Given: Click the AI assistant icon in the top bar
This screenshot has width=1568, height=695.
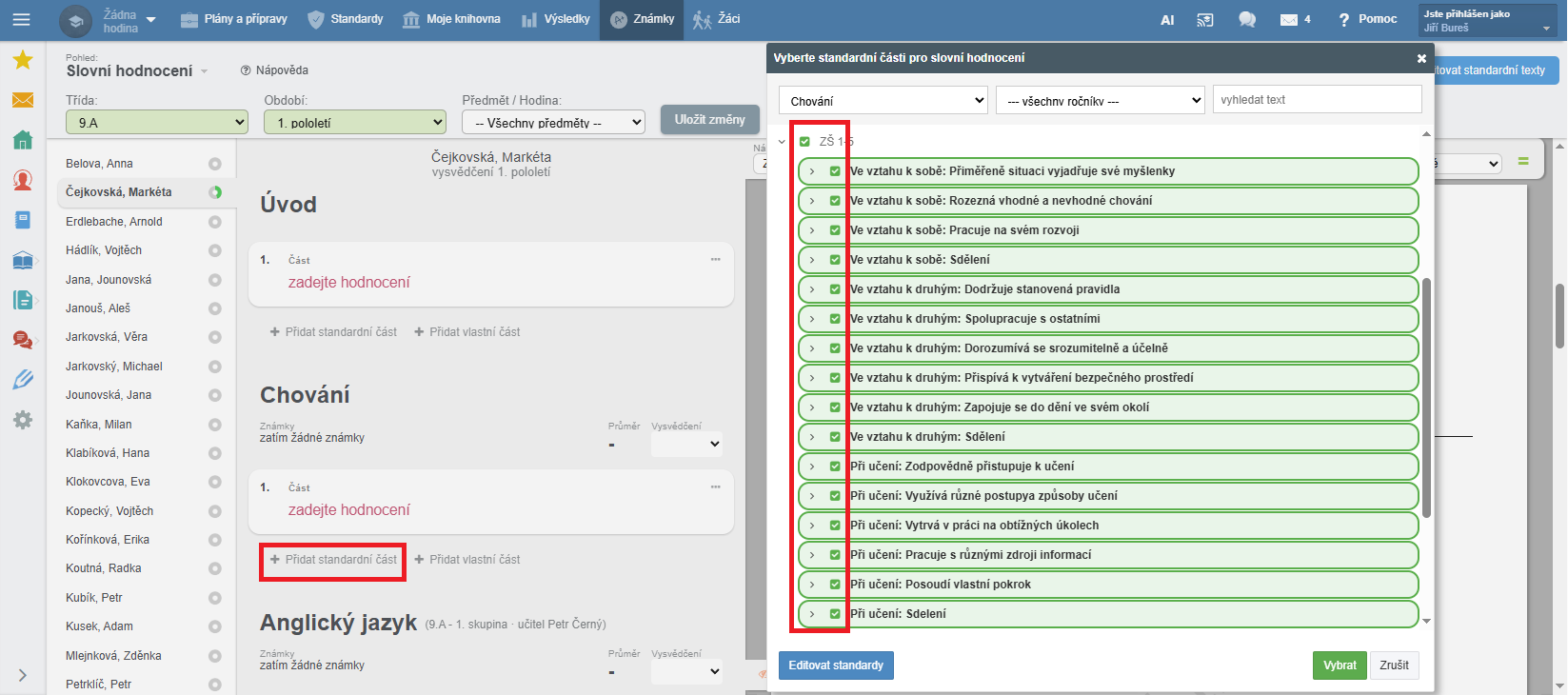Looking at the screenshot, I should 1167,20.
